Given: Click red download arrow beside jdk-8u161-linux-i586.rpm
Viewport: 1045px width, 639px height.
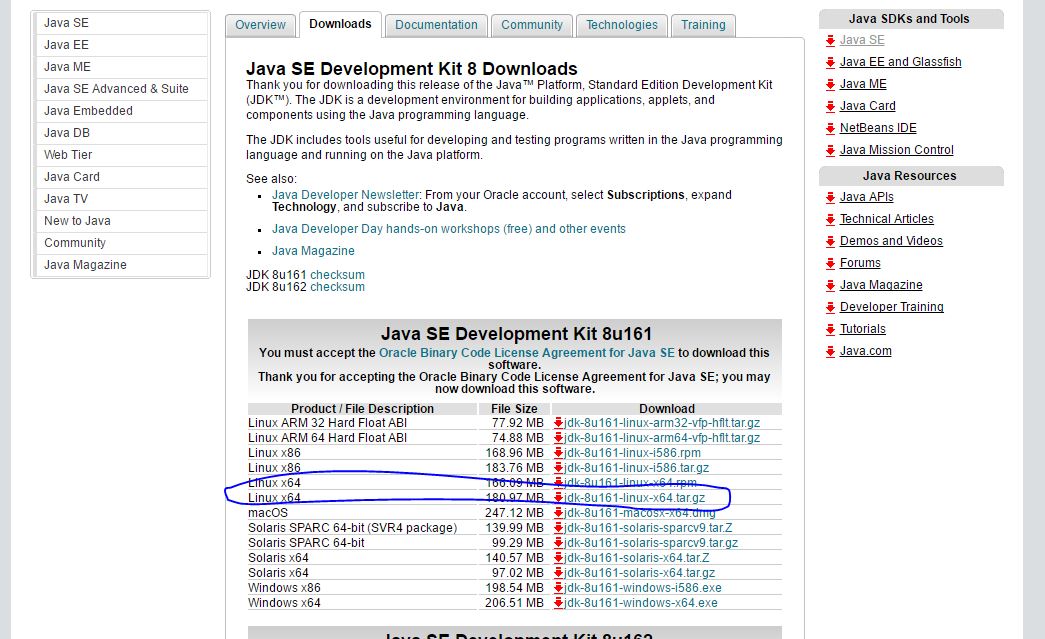Looking at the screenshot, I should 558,453.
